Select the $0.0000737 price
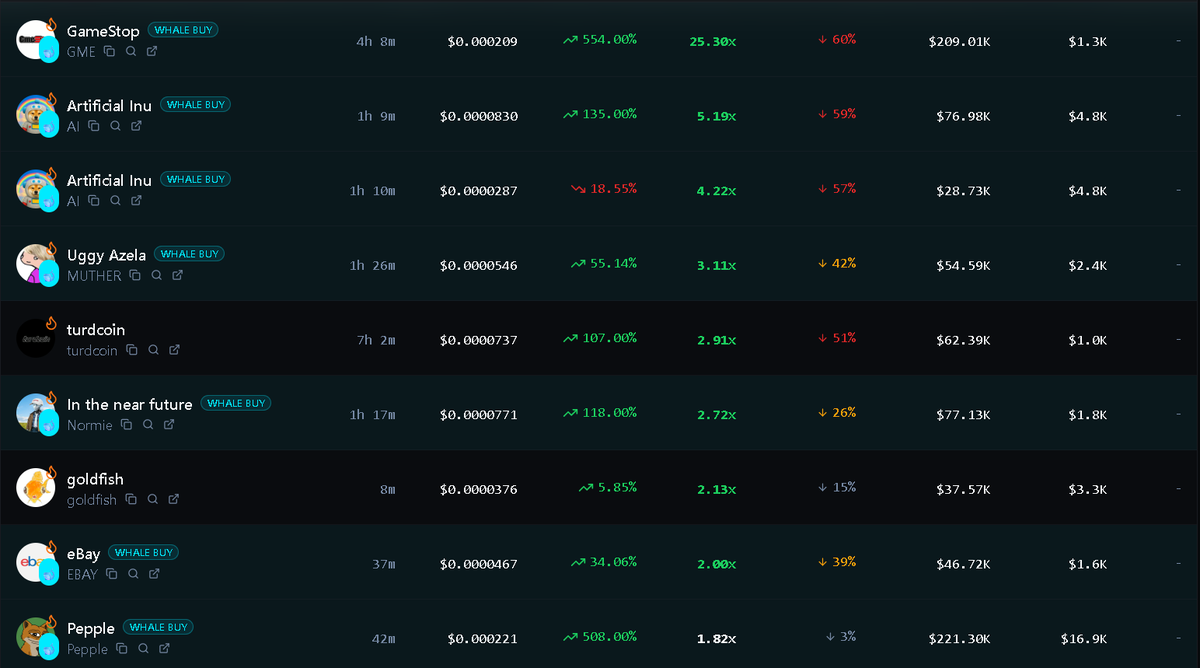Viewport: 1200px width, 668px height. 479,340
